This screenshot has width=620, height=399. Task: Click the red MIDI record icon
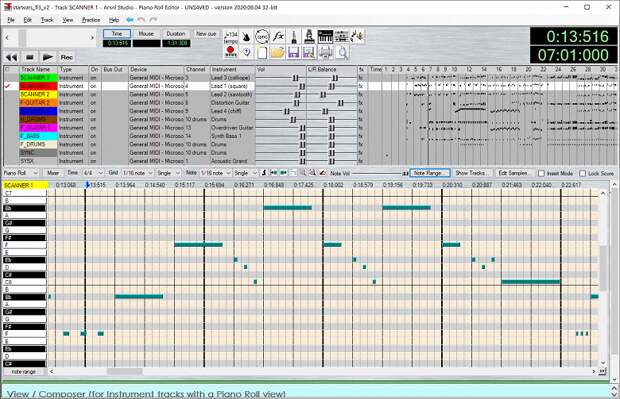231,52
